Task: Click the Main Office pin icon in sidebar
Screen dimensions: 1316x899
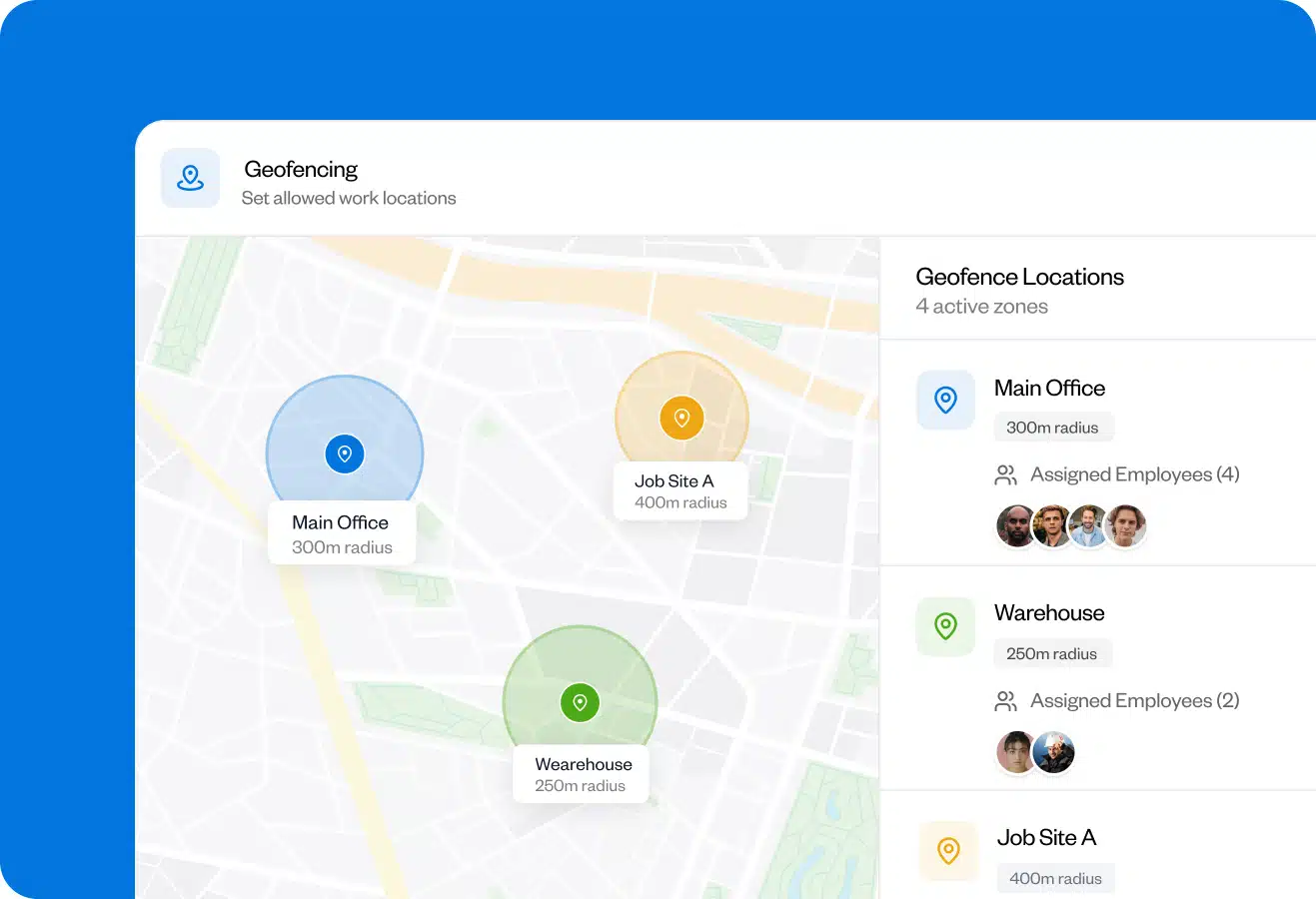Action: click(945, 400)
